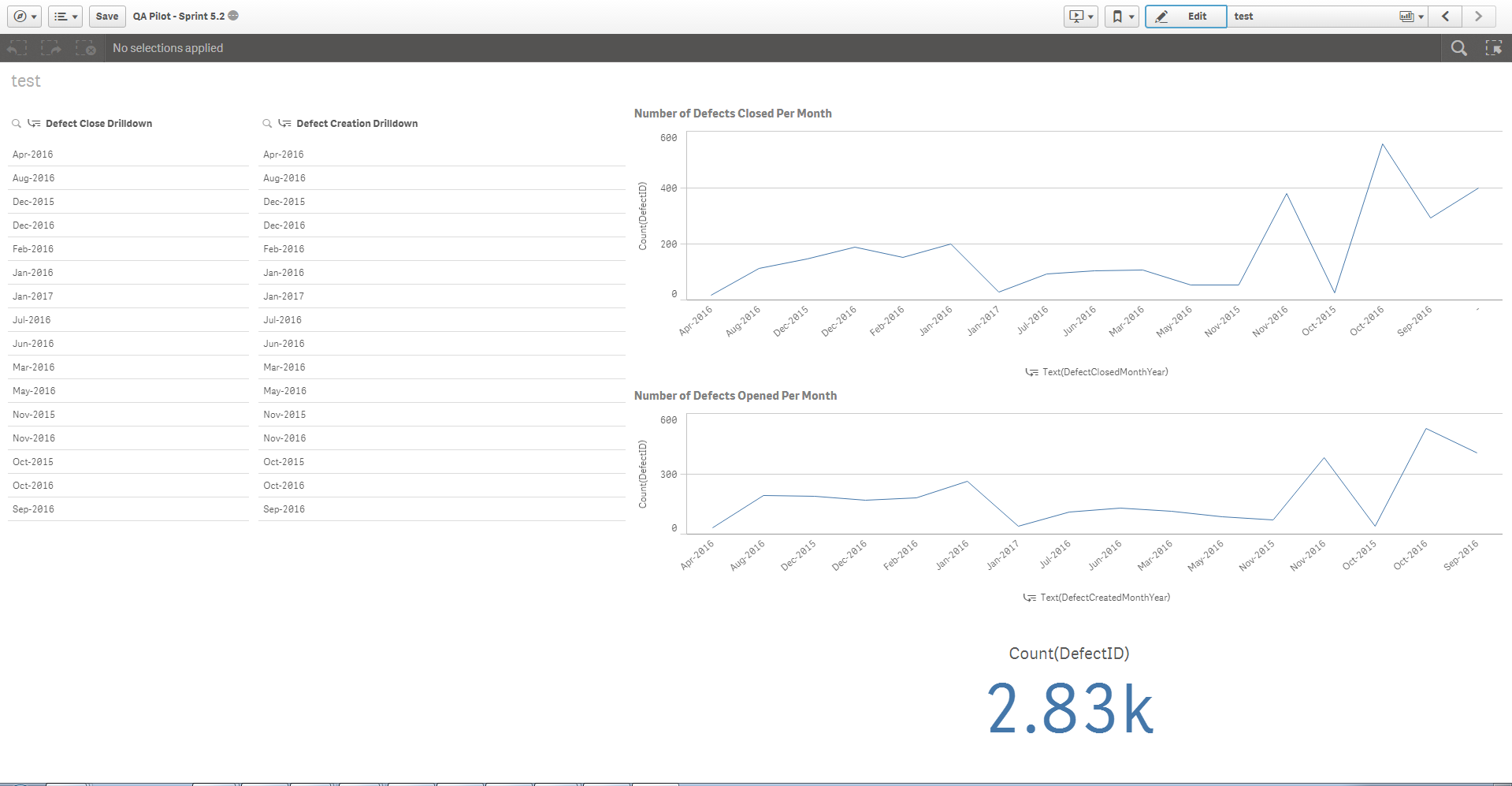
Task: Select Nov-2016 in Defect Creation Drilldown
Action: (x=442, y=438)
